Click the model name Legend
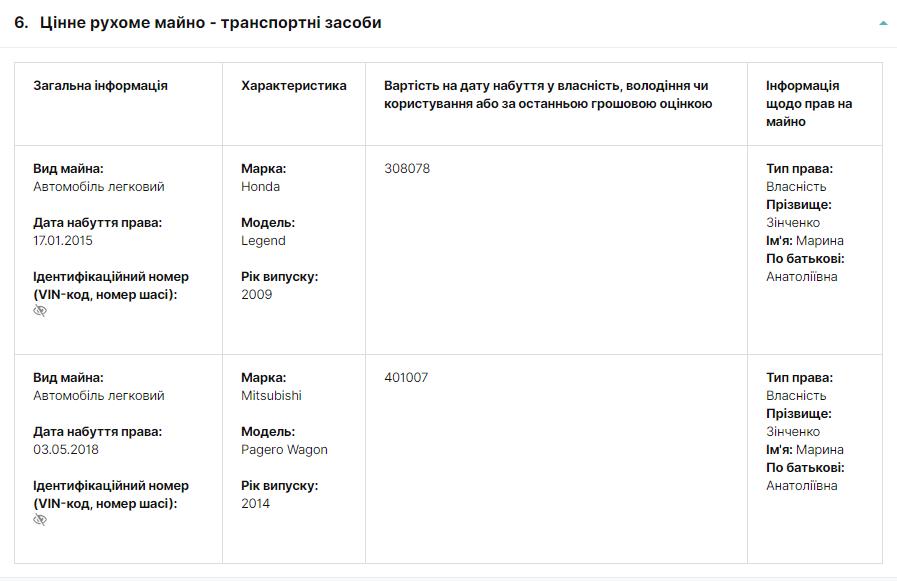The image size is (897, 581). tap(263, 241)
